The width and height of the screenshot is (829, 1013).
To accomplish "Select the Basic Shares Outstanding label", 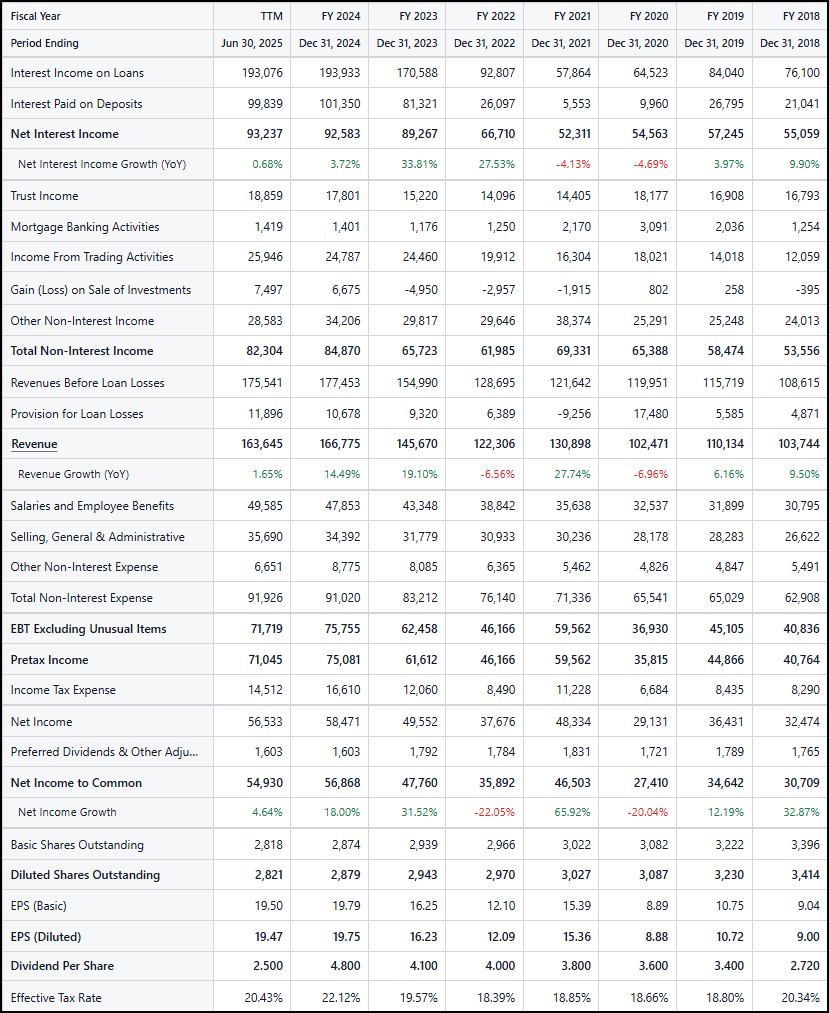I will 77,845.
